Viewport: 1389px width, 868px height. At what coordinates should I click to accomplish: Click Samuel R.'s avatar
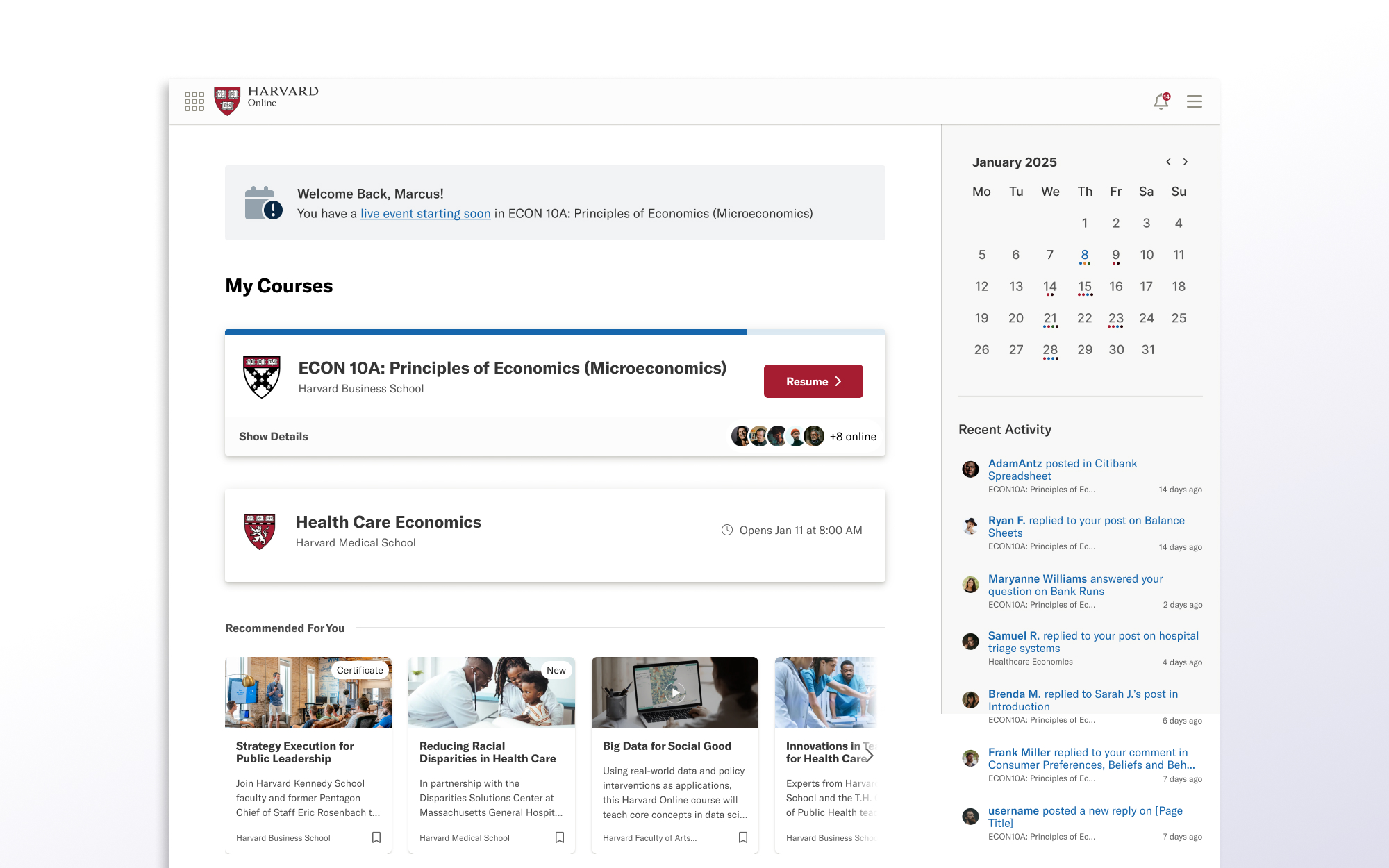970,642
